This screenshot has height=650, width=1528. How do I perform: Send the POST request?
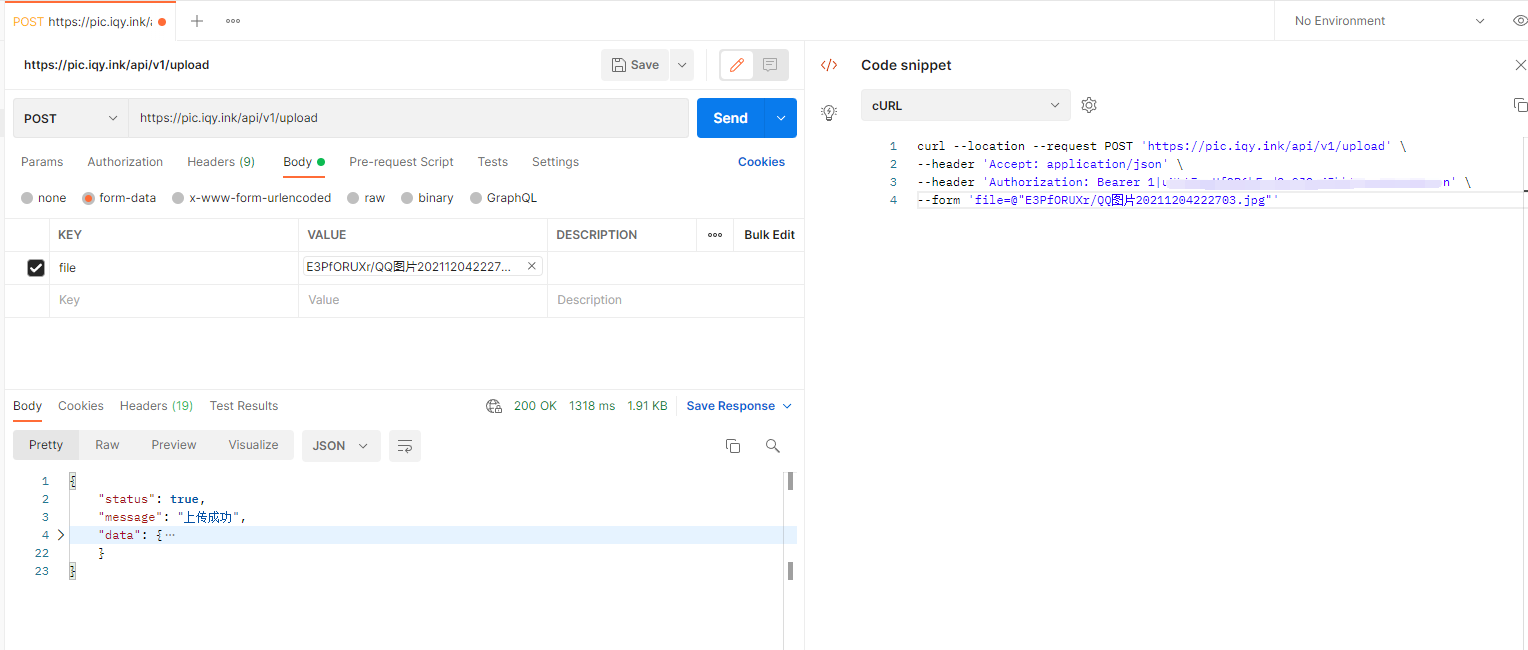730,118
